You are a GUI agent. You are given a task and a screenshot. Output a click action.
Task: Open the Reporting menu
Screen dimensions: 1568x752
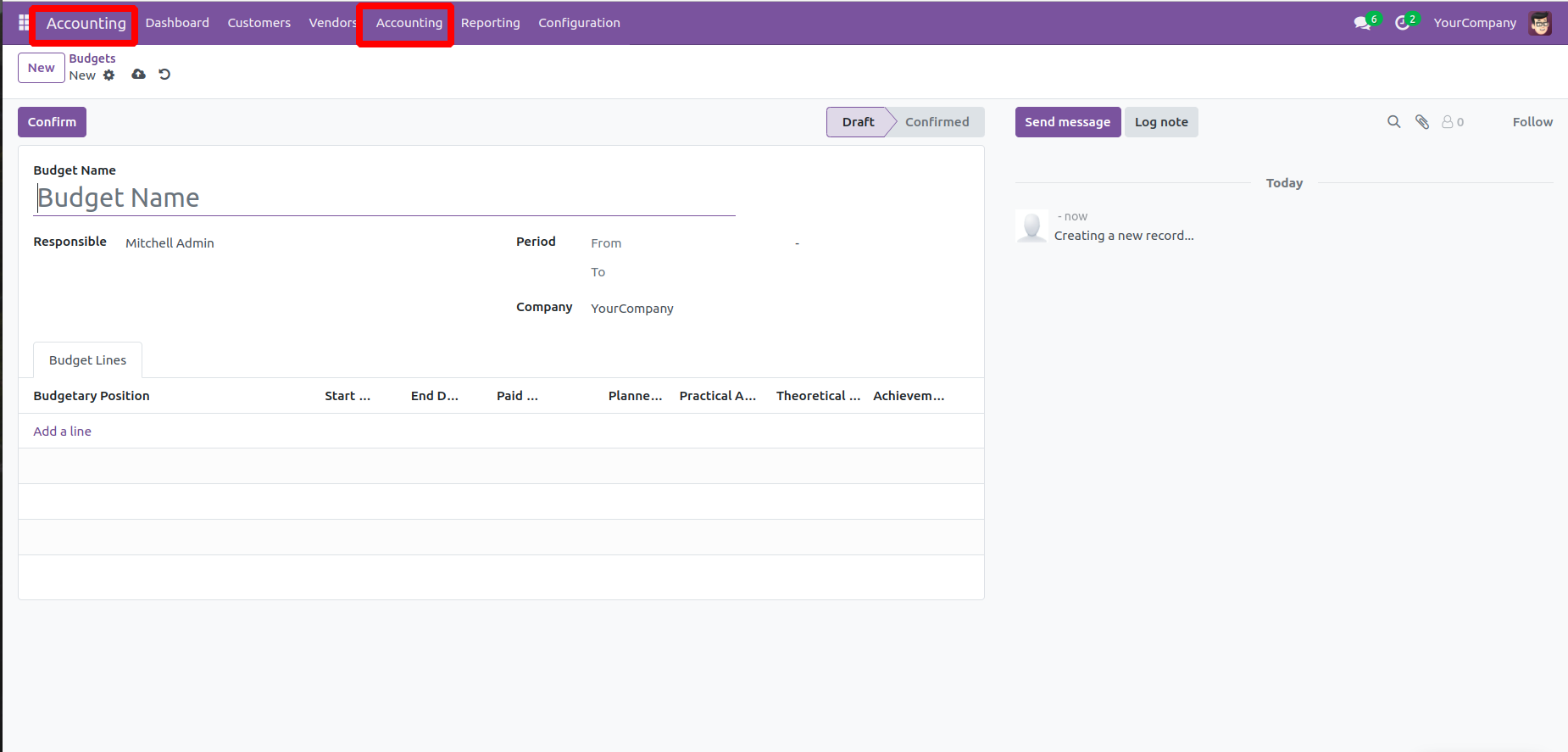[x=490, y=23]
